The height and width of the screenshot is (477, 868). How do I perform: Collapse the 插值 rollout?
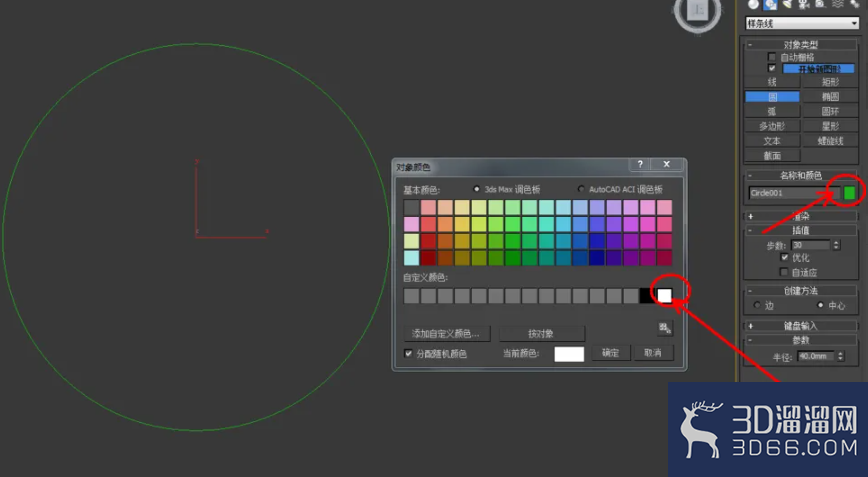tap(800, 230)
